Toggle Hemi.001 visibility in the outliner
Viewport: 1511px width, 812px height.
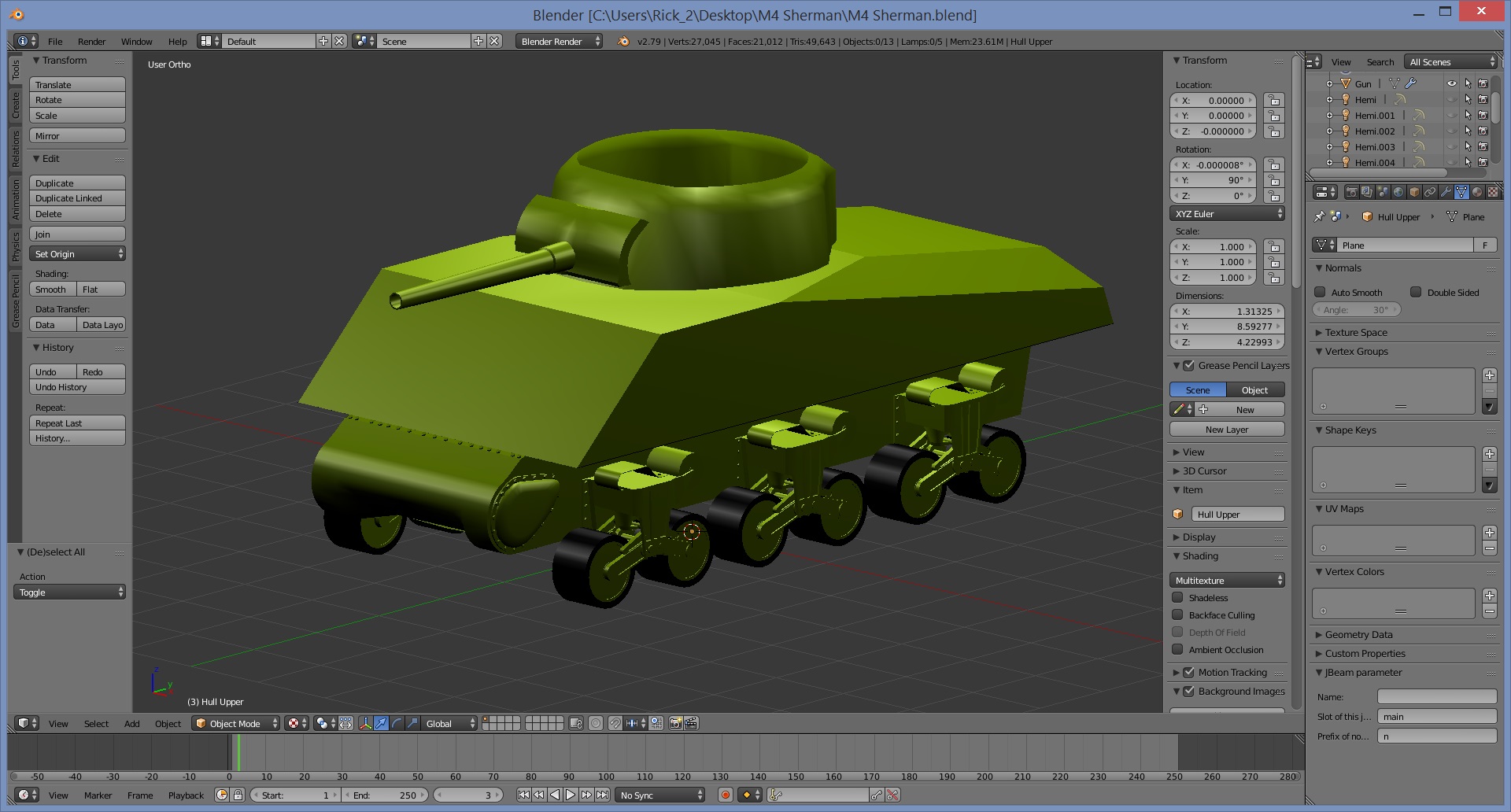(1452, 115)
